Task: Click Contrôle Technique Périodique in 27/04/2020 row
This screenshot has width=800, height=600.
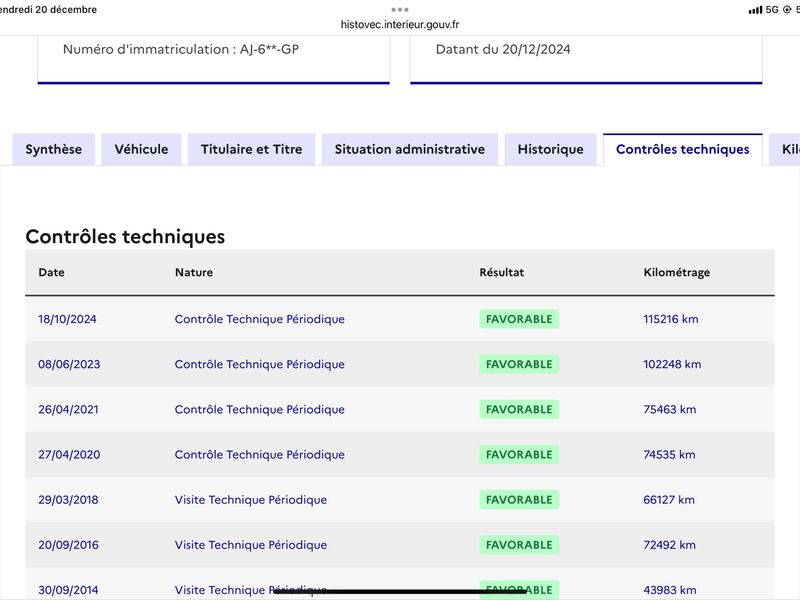Action: pos(260,455)
